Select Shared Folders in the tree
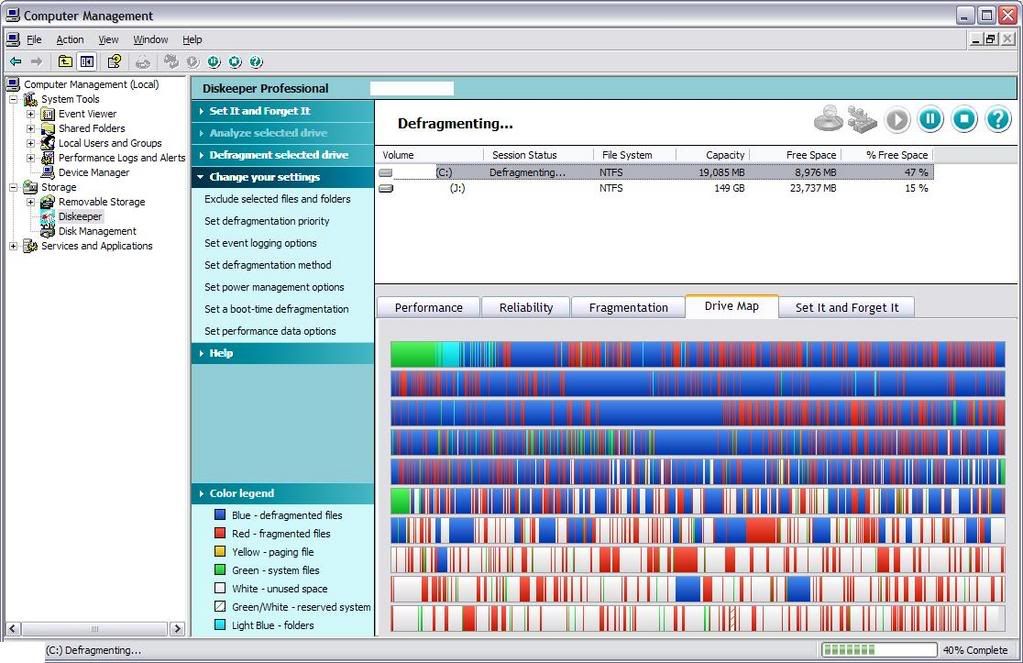Screen dimensions: 1023x663 coord(91,129)
